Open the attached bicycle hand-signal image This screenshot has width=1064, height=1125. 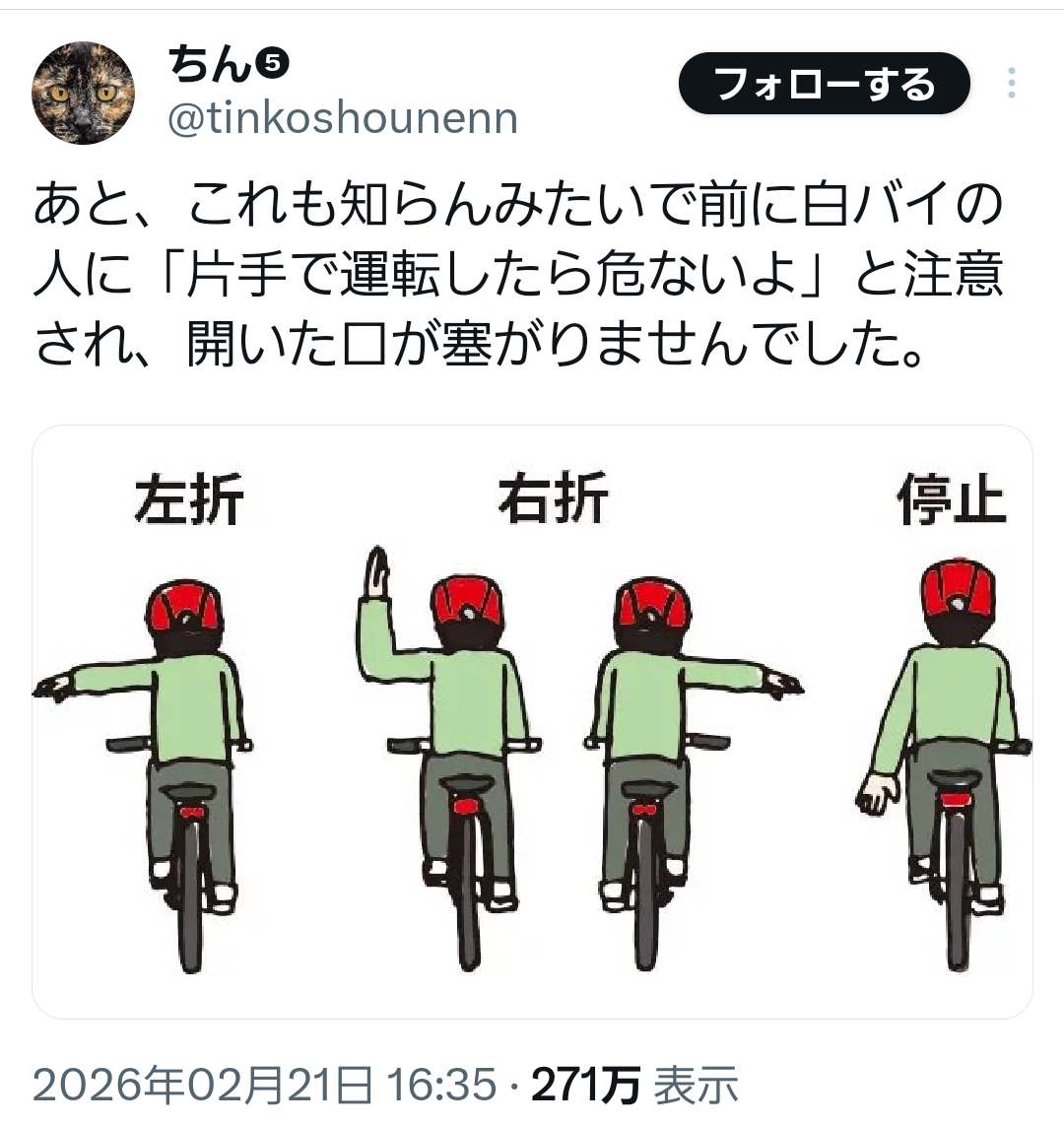pos(532,722)
